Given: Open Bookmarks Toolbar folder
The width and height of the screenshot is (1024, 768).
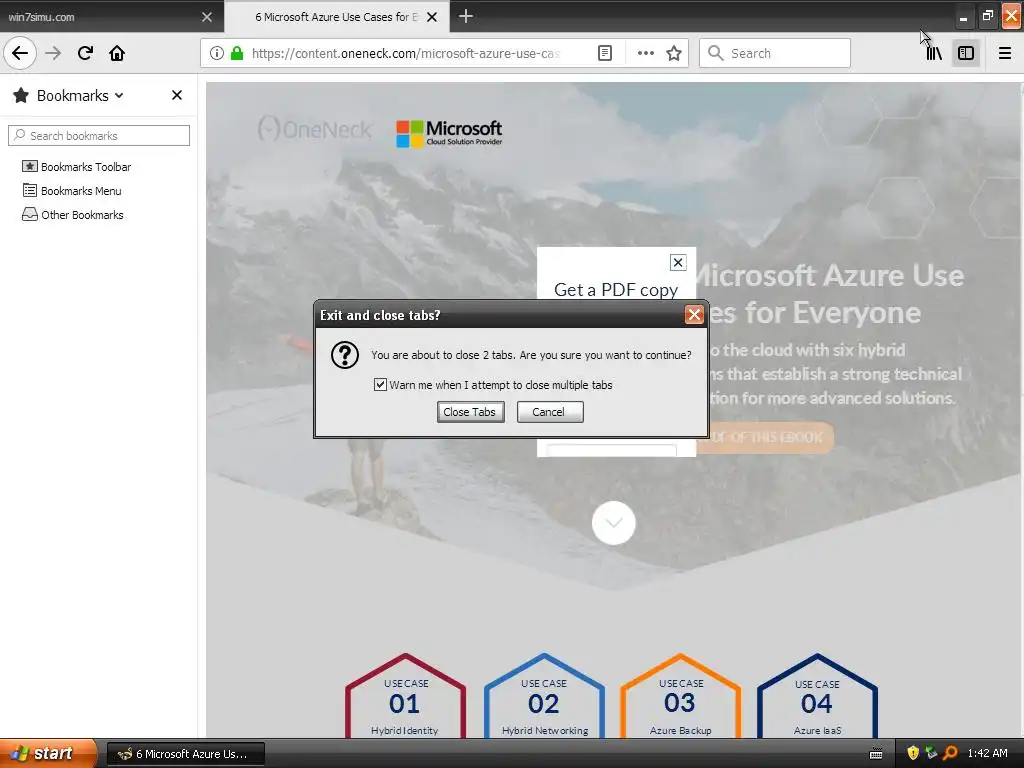Looking at the screenshot, I should [x=76, y=167].
